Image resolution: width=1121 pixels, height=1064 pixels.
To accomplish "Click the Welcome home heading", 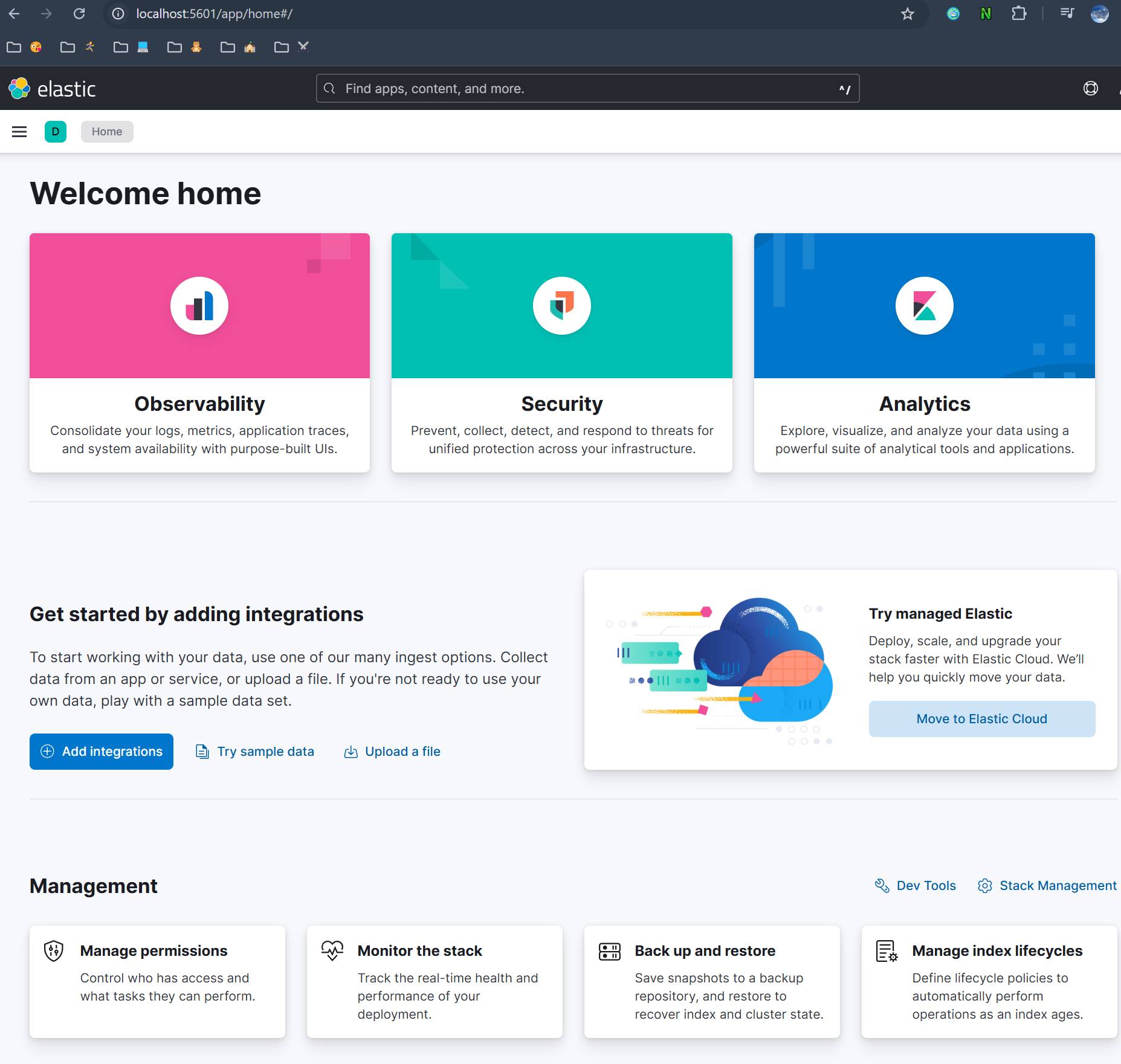I will pyautogui.click(x=145, y=193).
